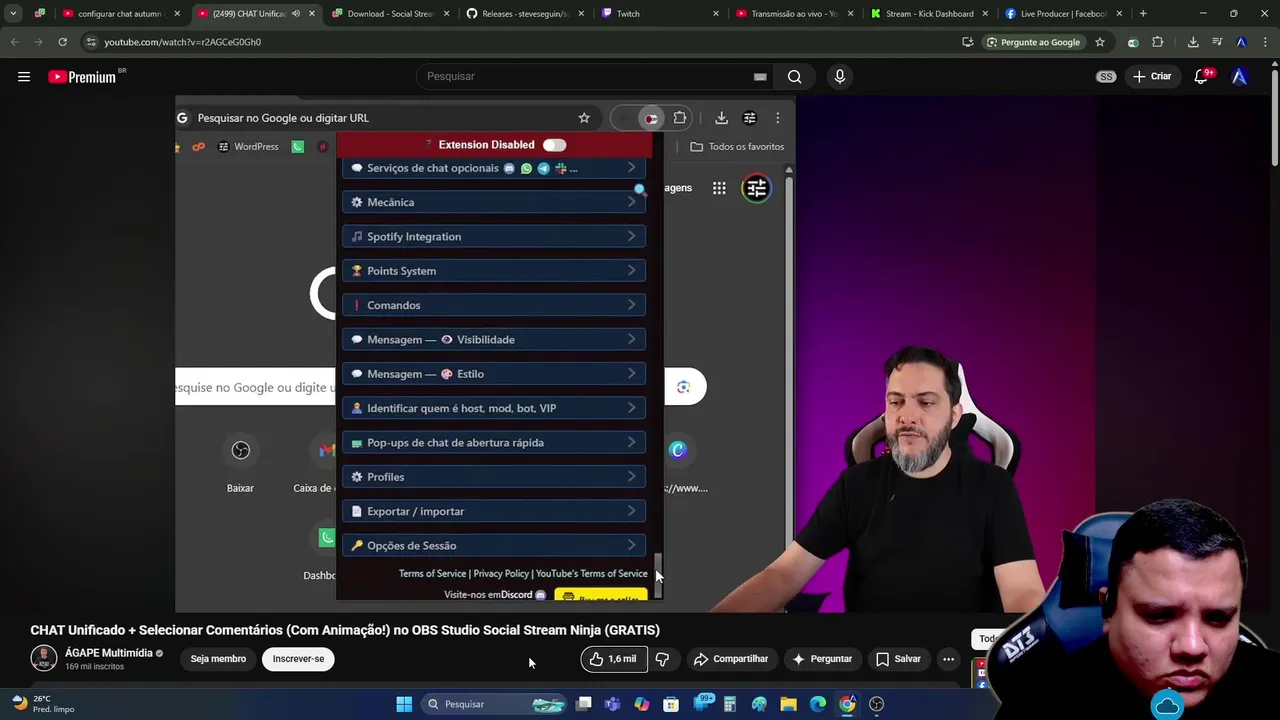Open OBS Studio from the taskbar
This screenshot has height=720, width=1280.
(x=877, y=704)
